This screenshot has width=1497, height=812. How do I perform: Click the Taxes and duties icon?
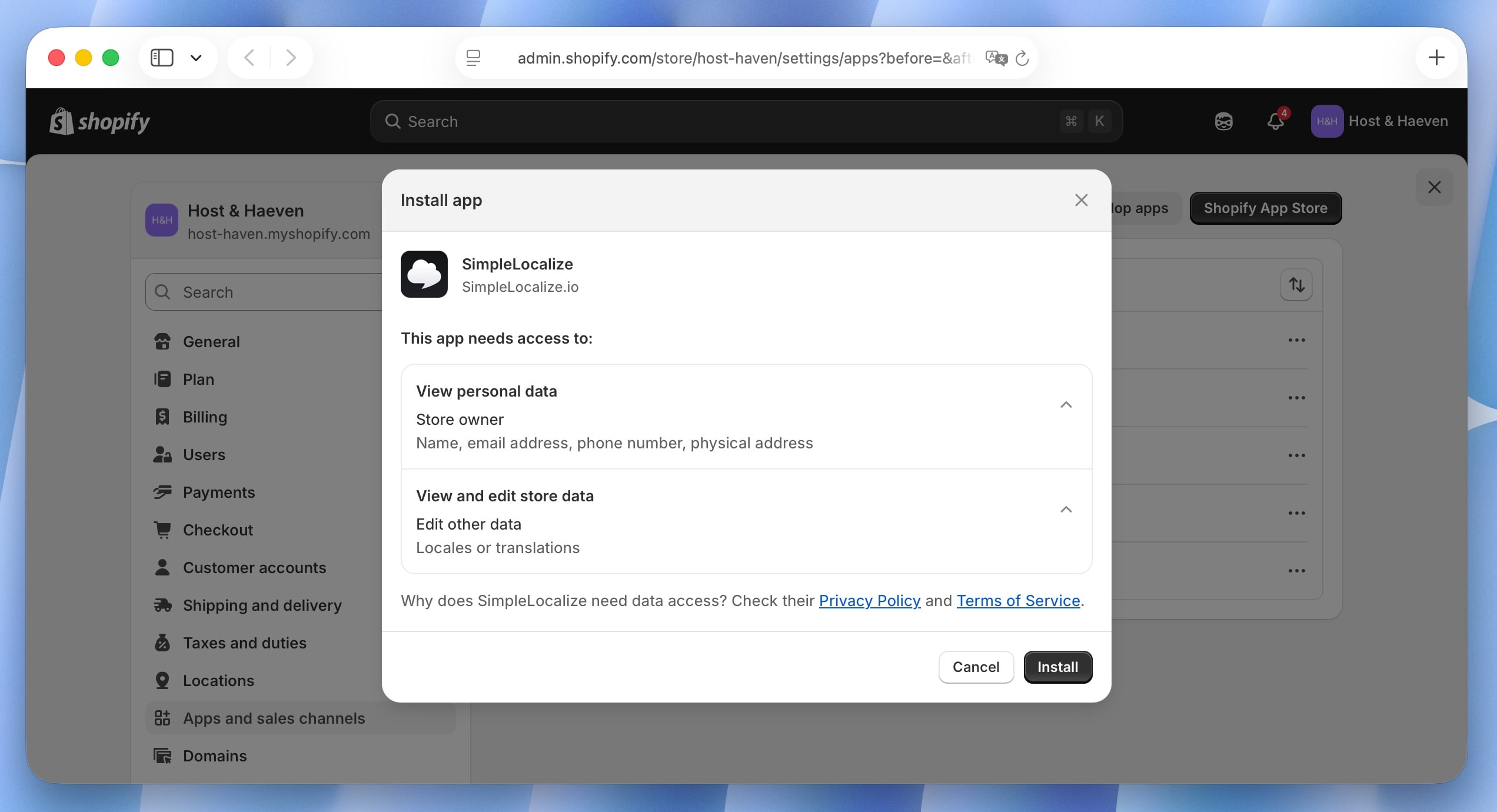163,643
